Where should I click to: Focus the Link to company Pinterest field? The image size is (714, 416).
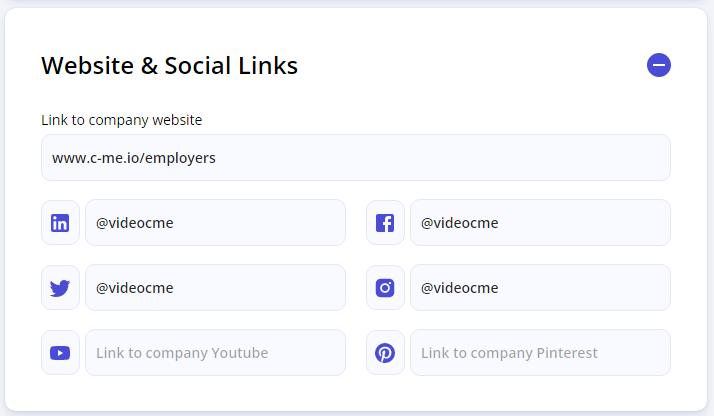(x=540, y=353)
